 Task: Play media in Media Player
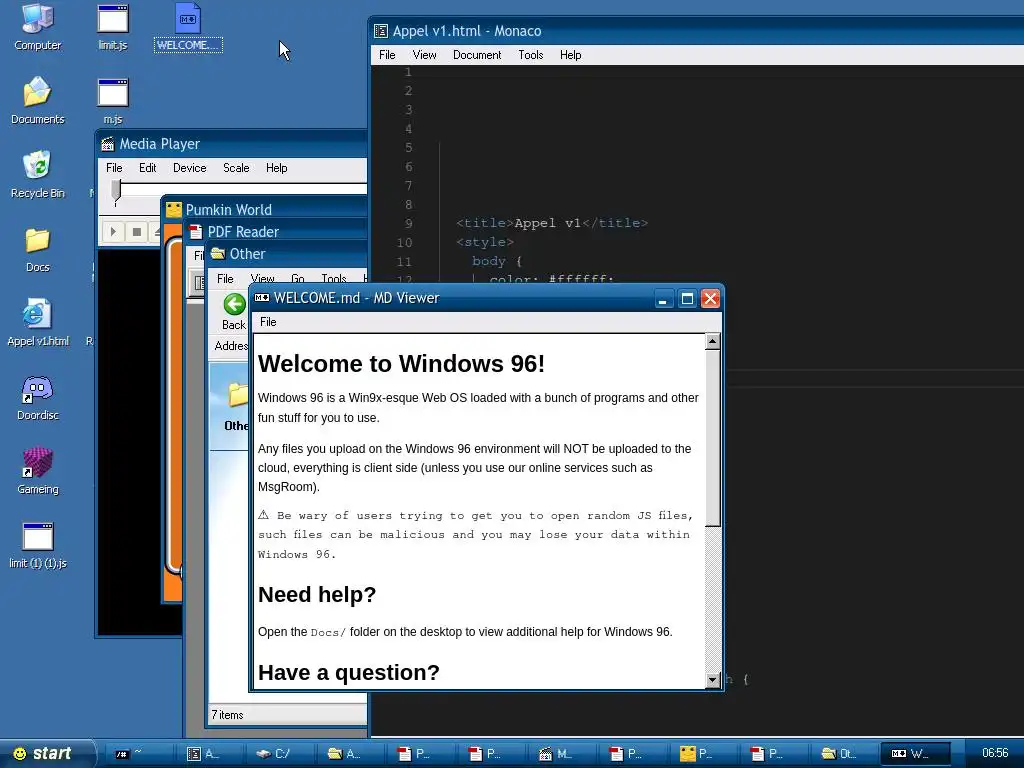coord(113,232)
